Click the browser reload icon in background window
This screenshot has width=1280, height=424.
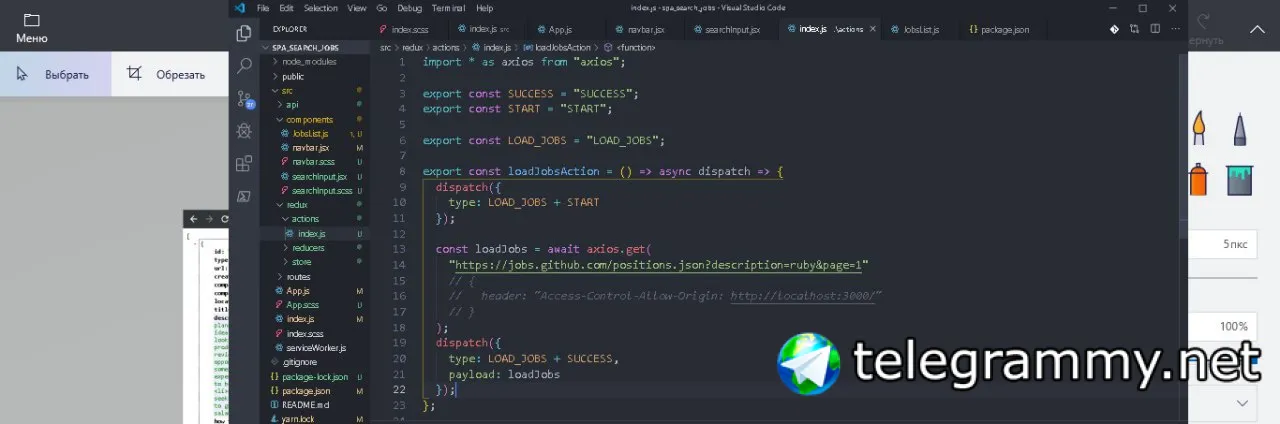[x=224, y=219]
